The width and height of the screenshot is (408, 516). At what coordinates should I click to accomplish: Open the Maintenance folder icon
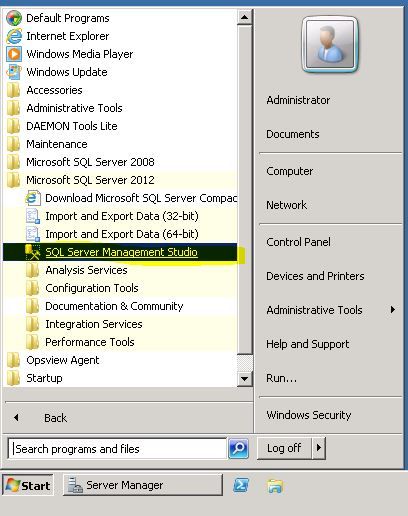point(13,144)
